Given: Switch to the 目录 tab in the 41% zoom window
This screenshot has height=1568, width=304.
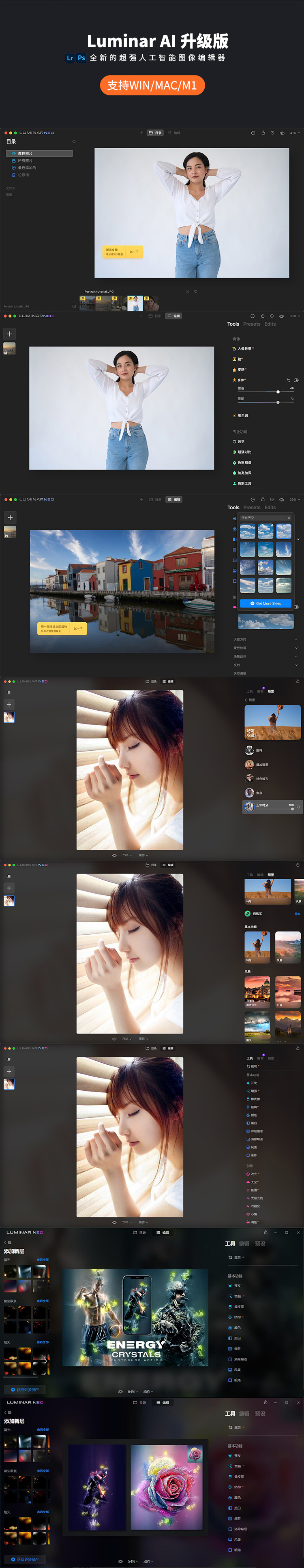Looking at the screenshot, I should pos(155,133).
